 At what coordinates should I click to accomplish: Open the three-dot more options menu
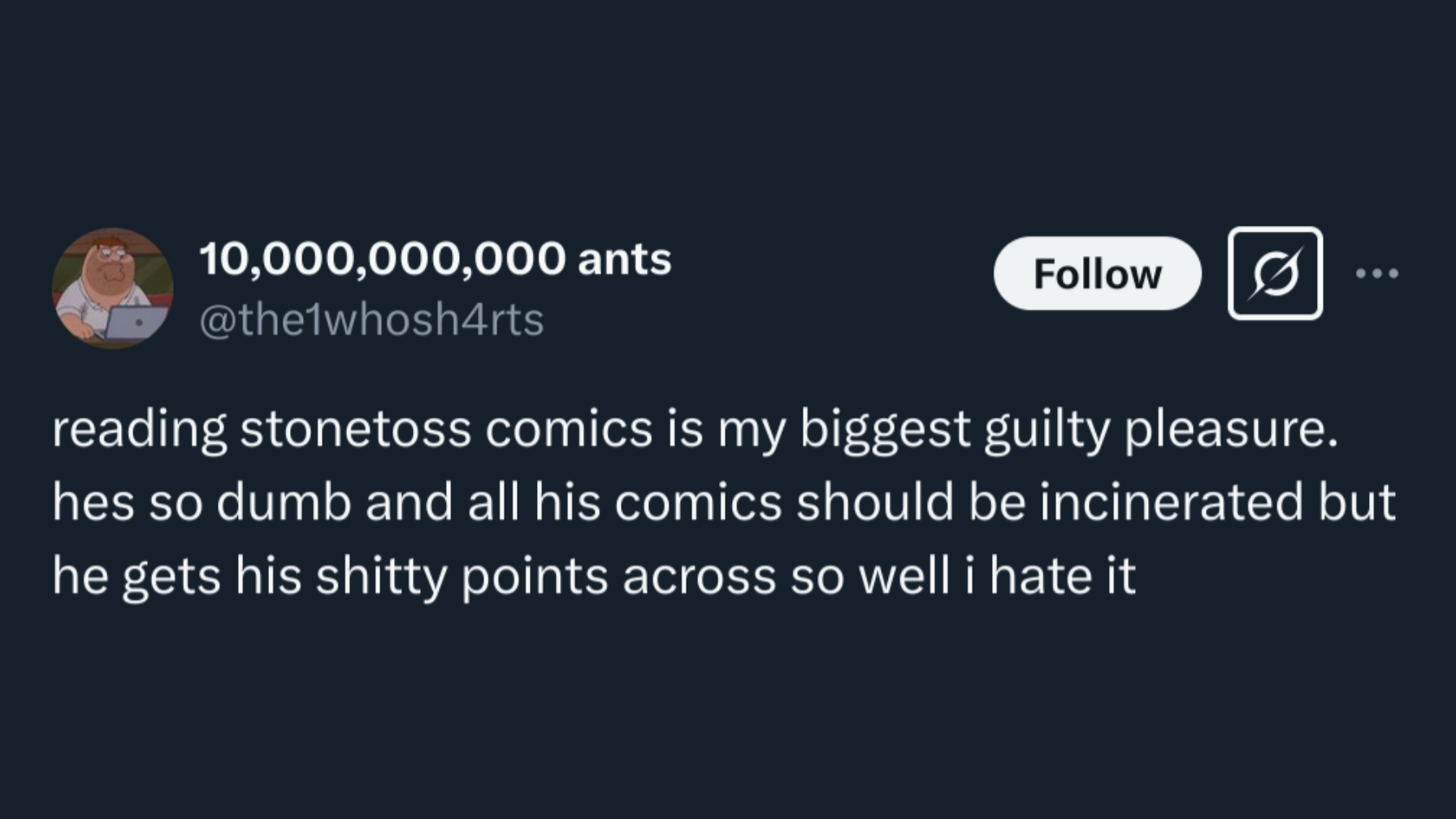(x=1377, y=274)
